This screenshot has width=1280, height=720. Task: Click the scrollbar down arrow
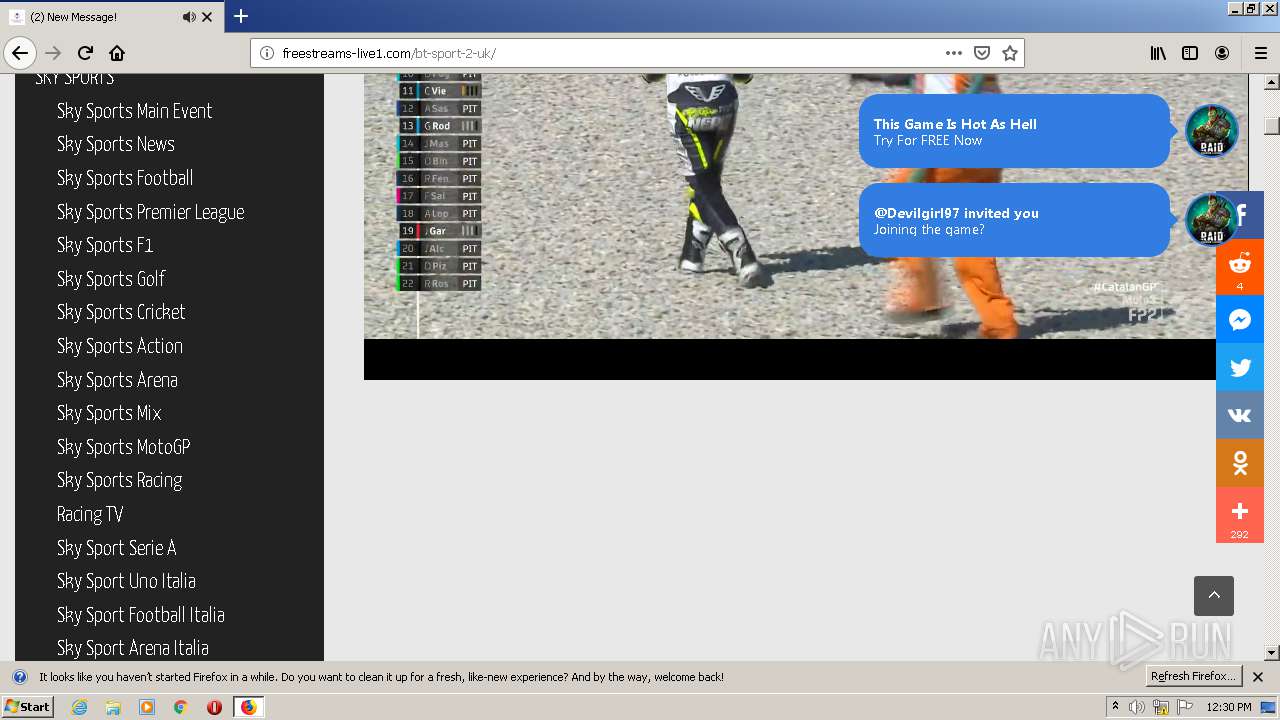pyautogui.click(x=1272, y=653)
